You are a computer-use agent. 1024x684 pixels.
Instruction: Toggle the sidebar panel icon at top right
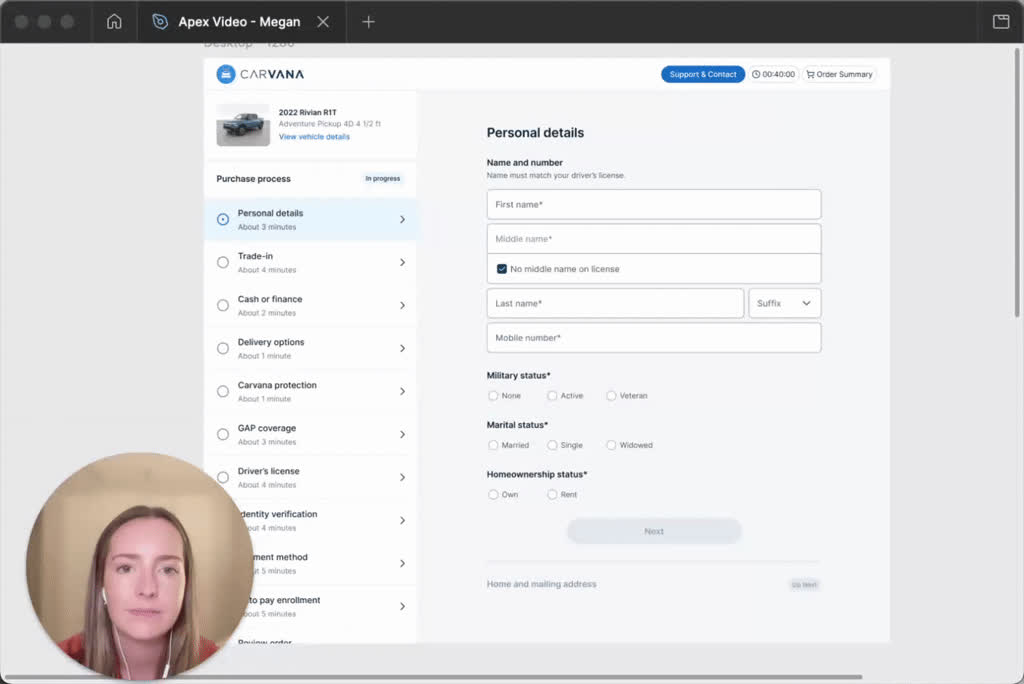(x=1001, y=22)
